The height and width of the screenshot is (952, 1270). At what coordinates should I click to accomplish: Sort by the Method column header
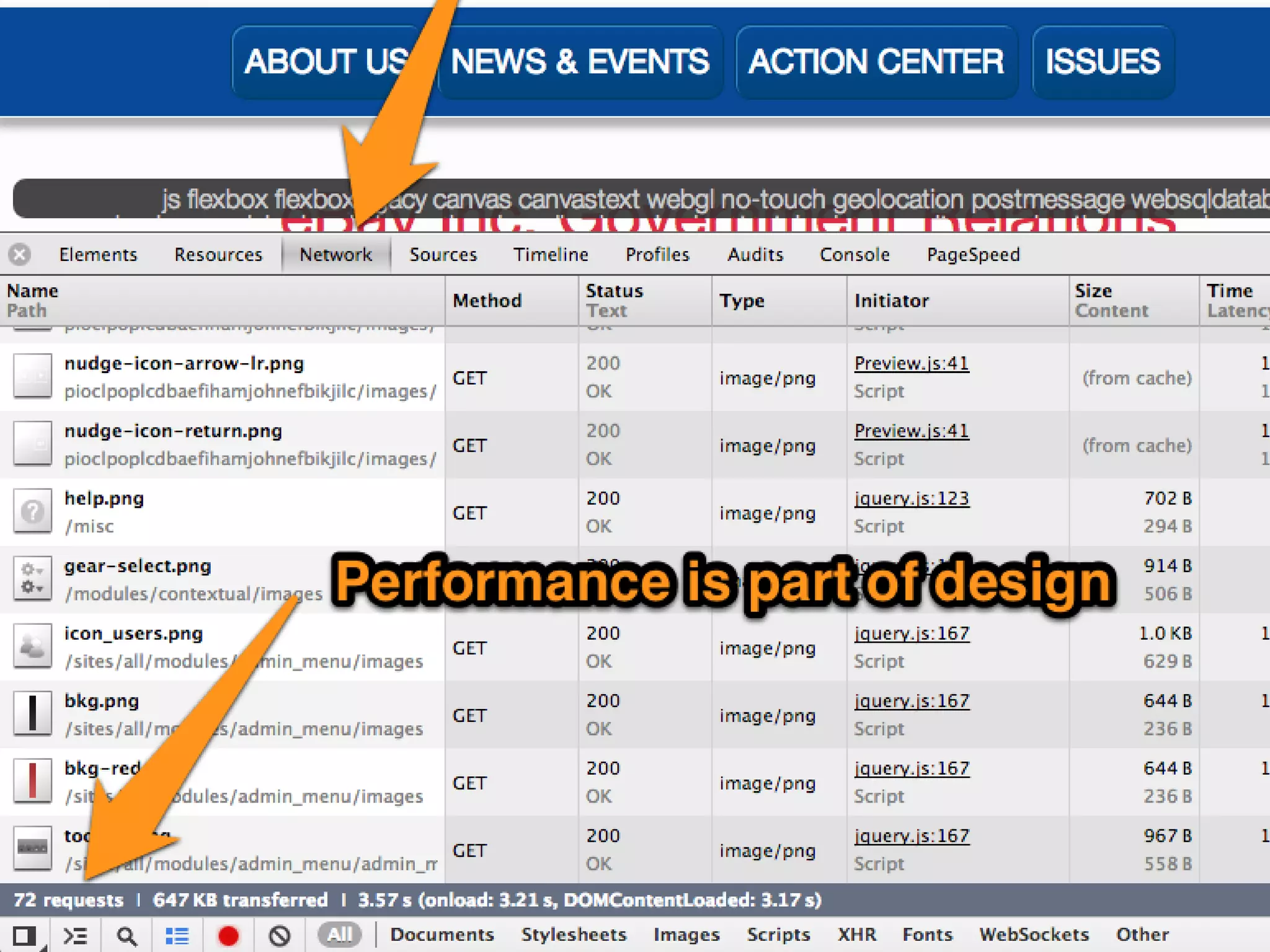click(x=512, y=301)
